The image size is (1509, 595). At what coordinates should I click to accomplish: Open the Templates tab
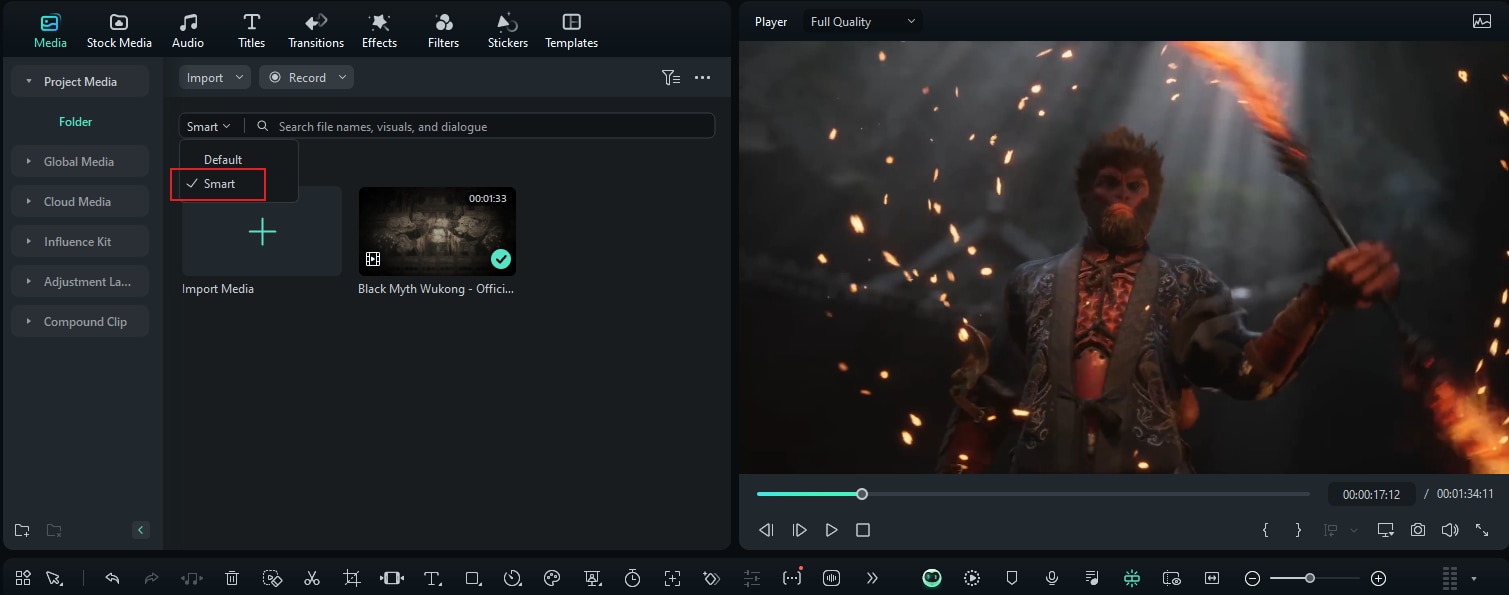coord(571,31)
